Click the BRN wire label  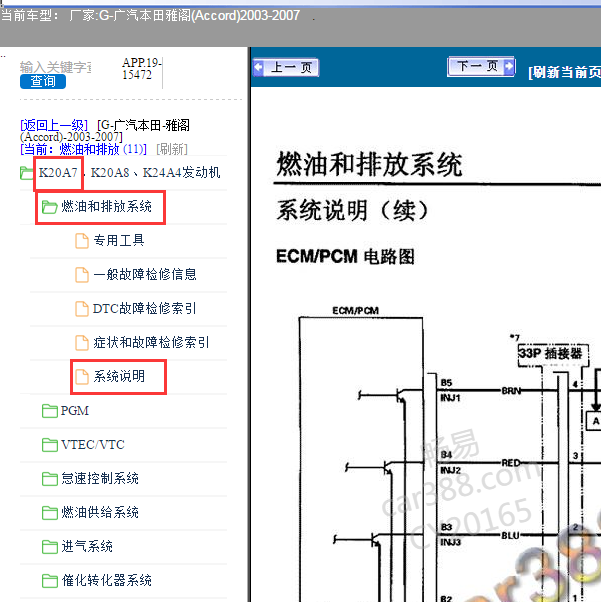(511, 391)
